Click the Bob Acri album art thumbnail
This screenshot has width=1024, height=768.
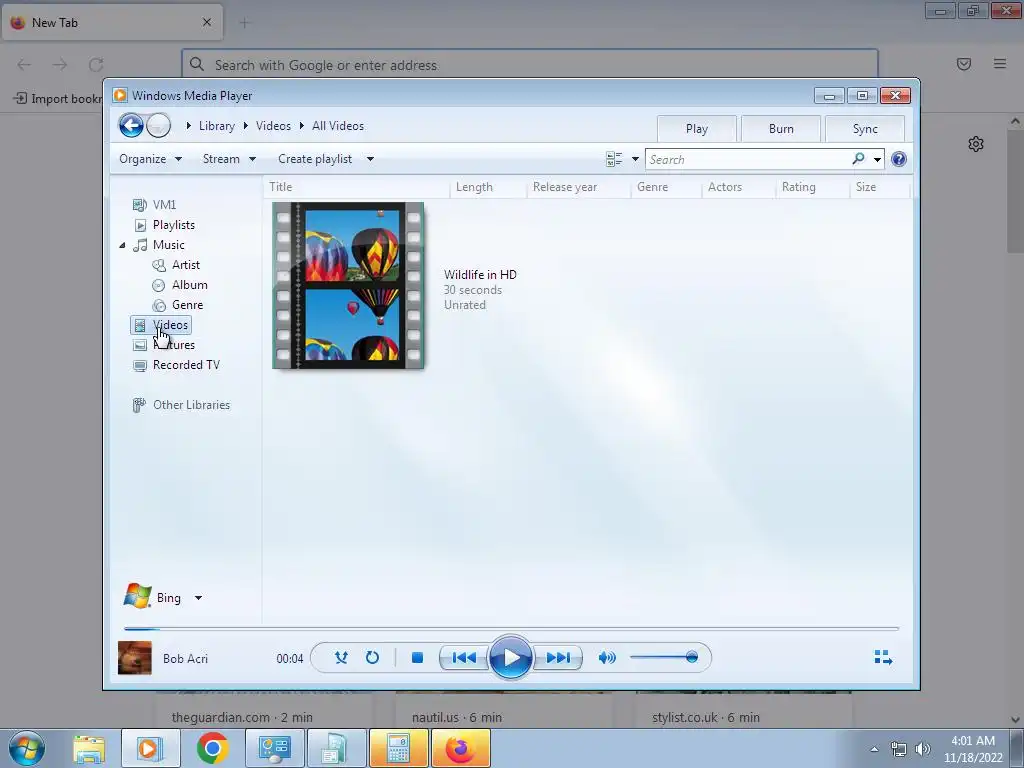(x=135, y=658)
